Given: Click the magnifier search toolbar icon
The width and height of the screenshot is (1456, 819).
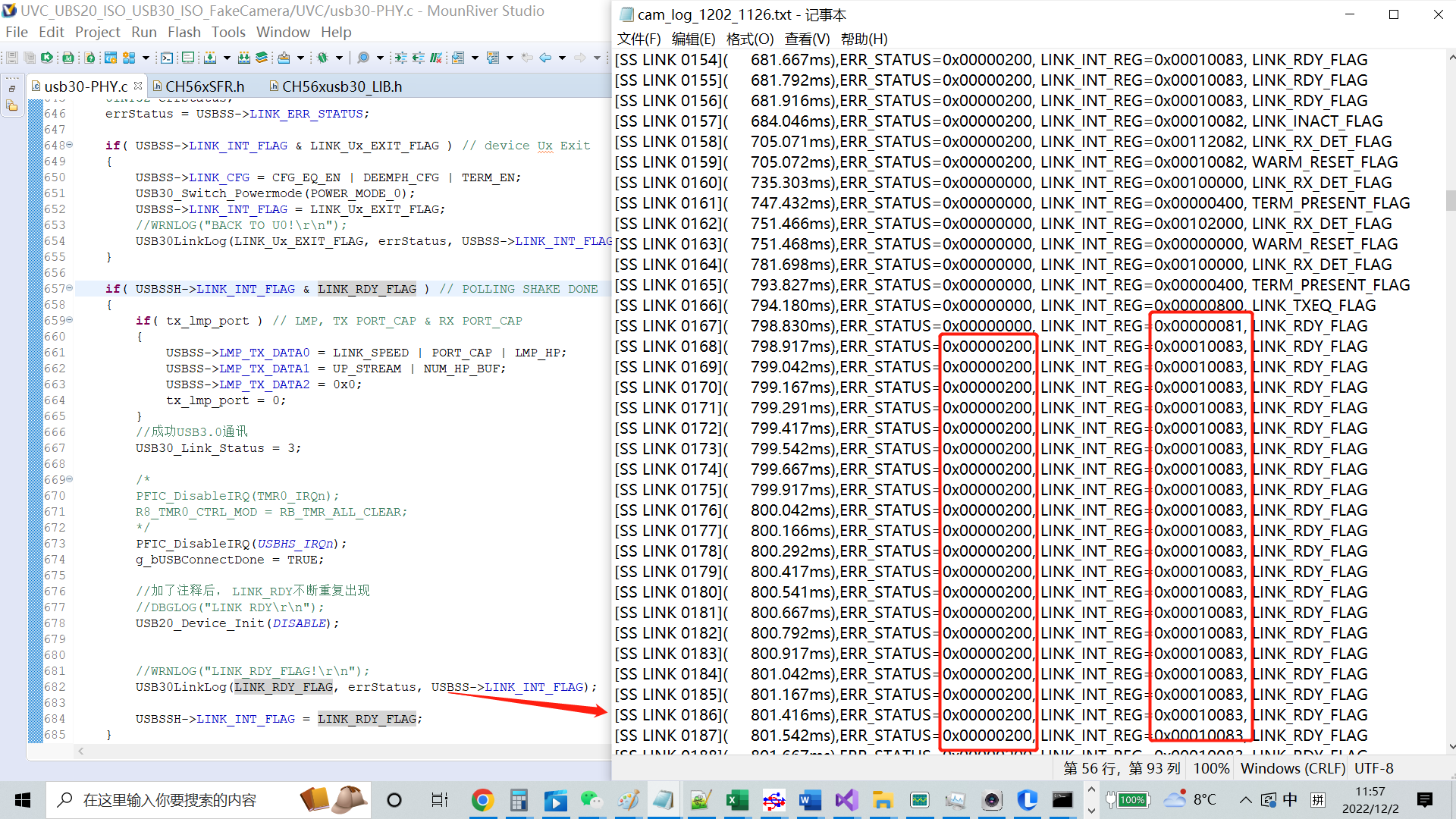Looking at the screenshot, I should (x=363, y=58).
